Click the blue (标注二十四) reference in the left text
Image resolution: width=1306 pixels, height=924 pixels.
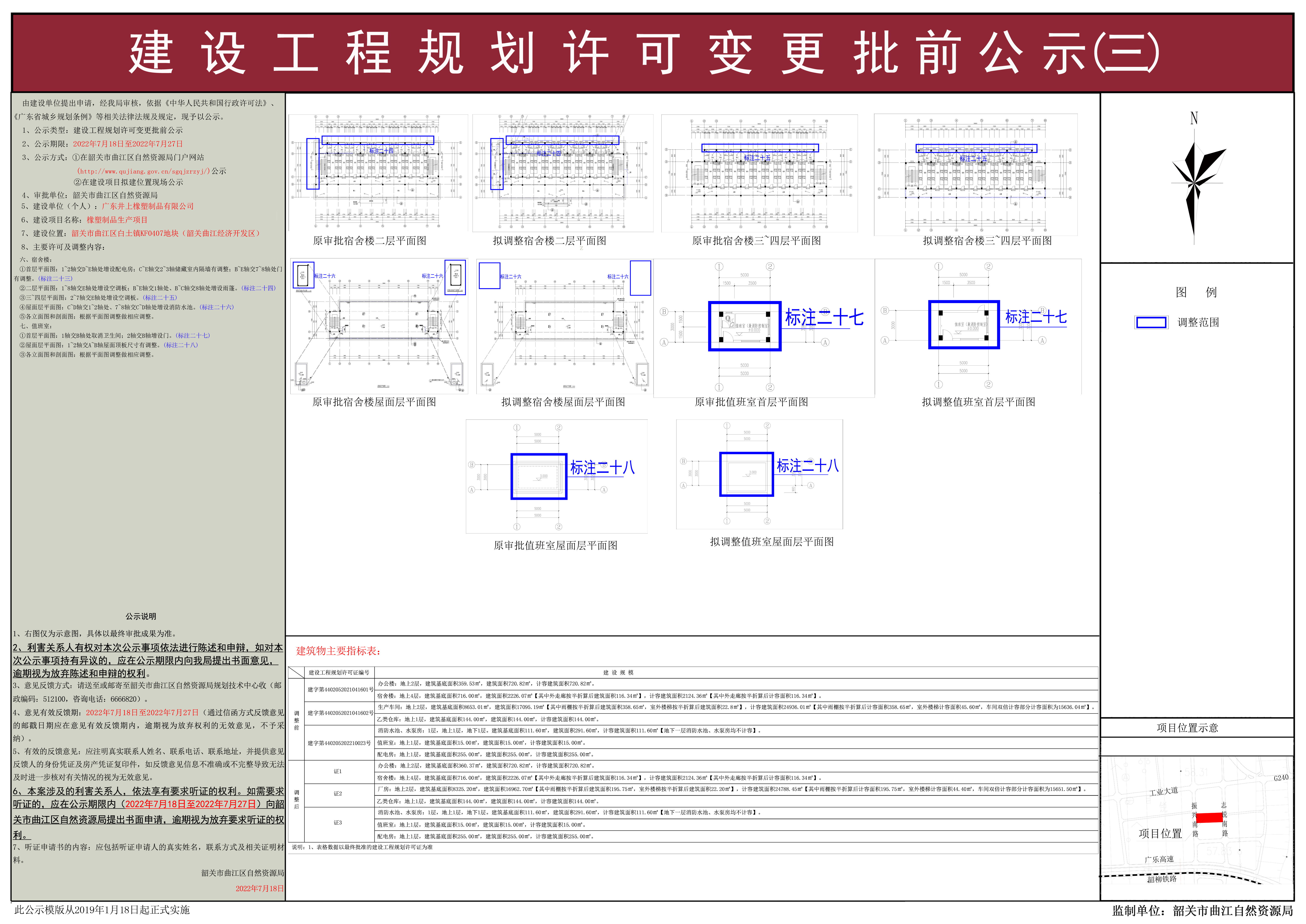(x=258, y=288)
